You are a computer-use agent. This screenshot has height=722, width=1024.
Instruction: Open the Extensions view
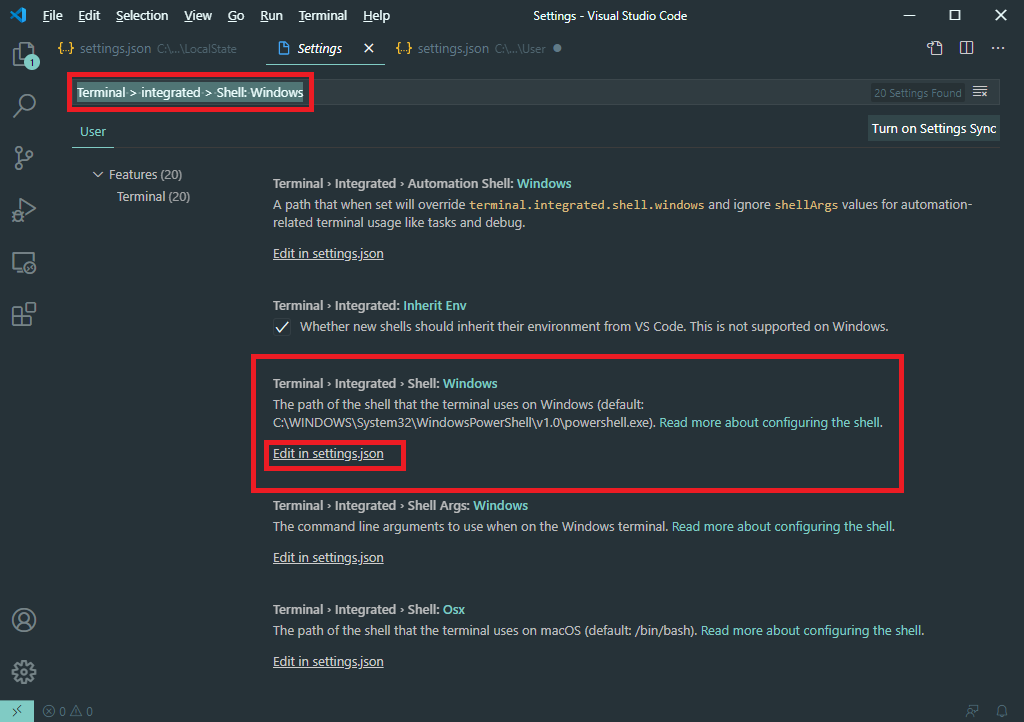point(24,314)
